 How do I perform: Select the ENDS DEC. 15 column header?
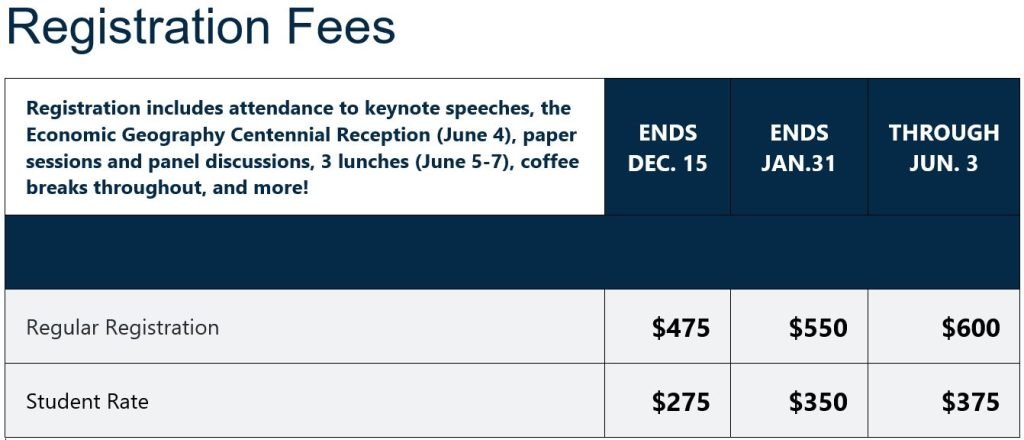[x=667, y=147]
